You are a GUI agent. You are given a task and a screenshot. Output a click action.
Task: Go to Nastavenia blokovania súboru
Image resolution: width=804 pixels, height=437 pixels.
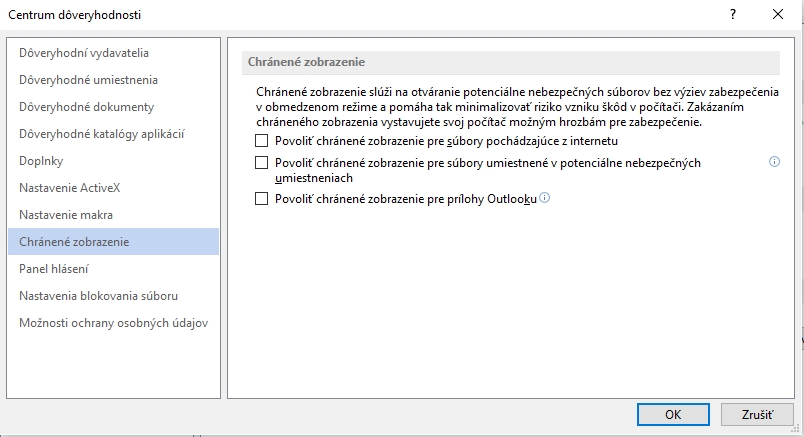[98, 296]
